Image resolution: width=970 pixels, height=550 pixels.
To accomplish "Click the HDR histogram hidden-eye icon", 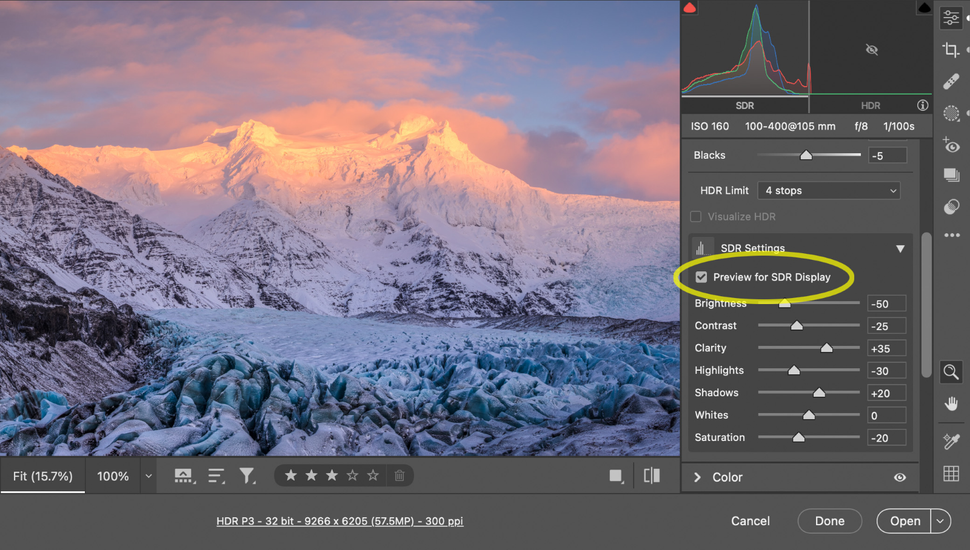I will (872, 49).
